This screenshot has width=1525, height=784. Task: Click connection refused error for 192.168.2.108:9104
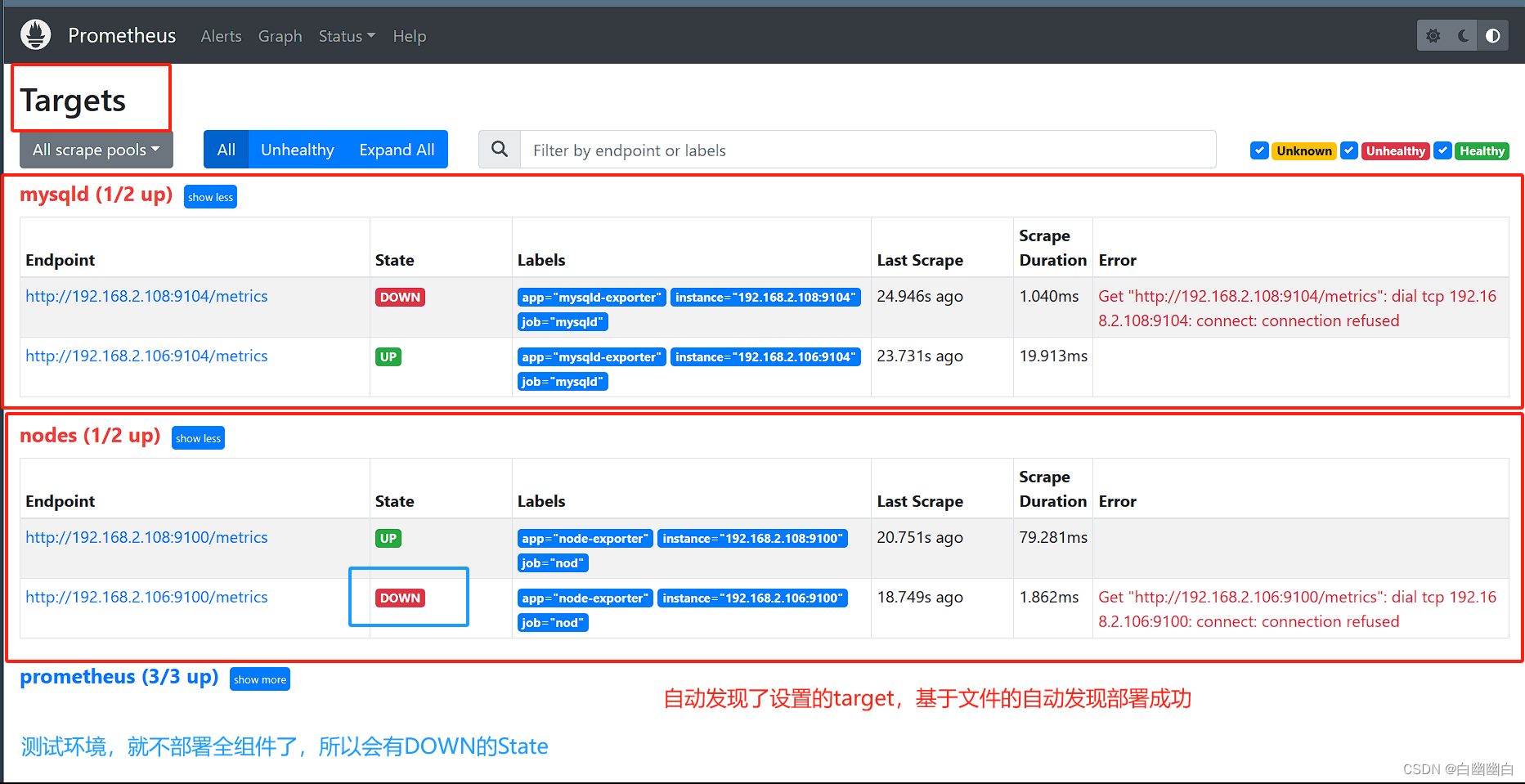[1298, 308]
